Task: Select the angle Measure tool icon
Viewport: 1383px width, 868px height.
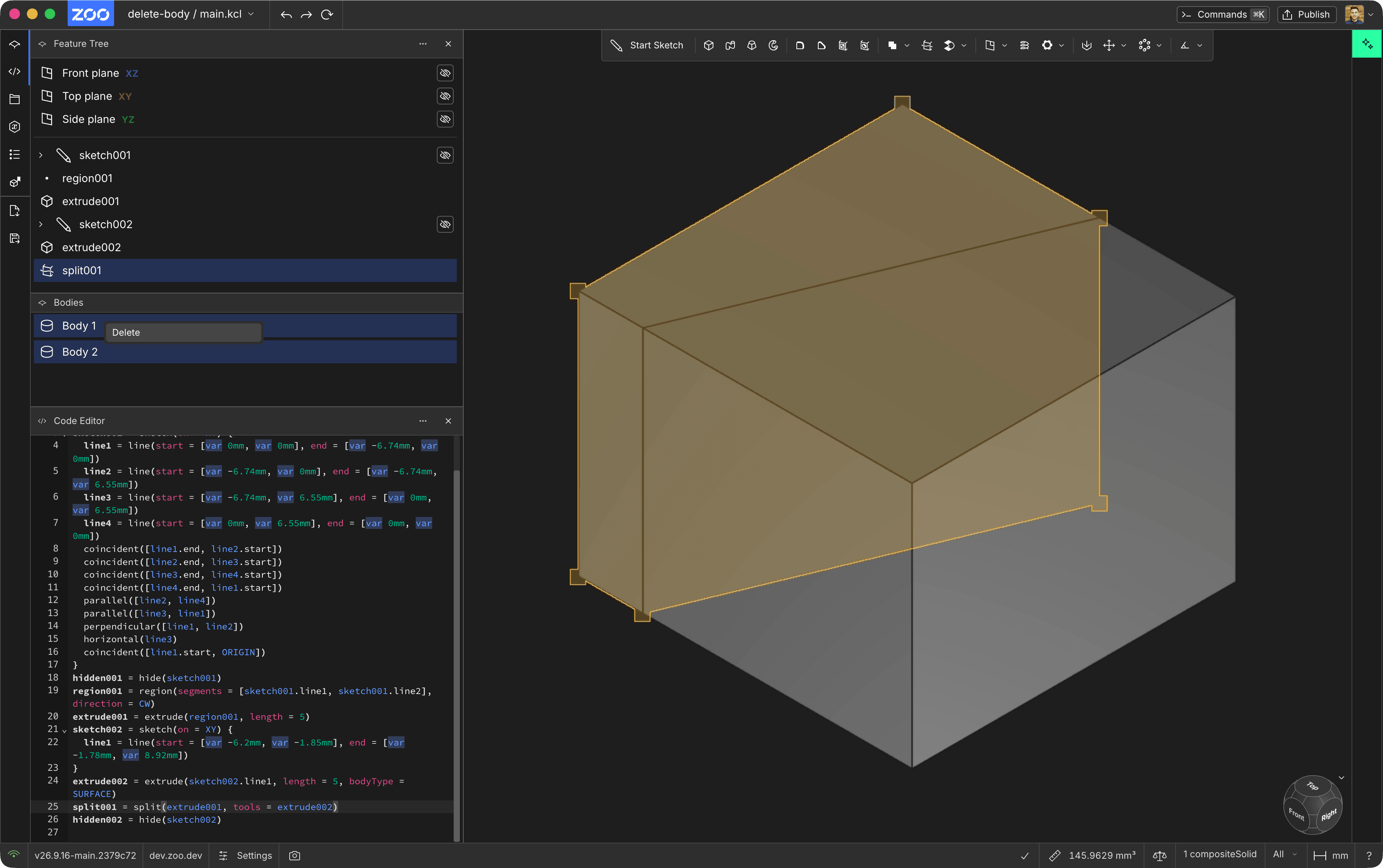Action: pyautogui.click(x=1185, y=45)
